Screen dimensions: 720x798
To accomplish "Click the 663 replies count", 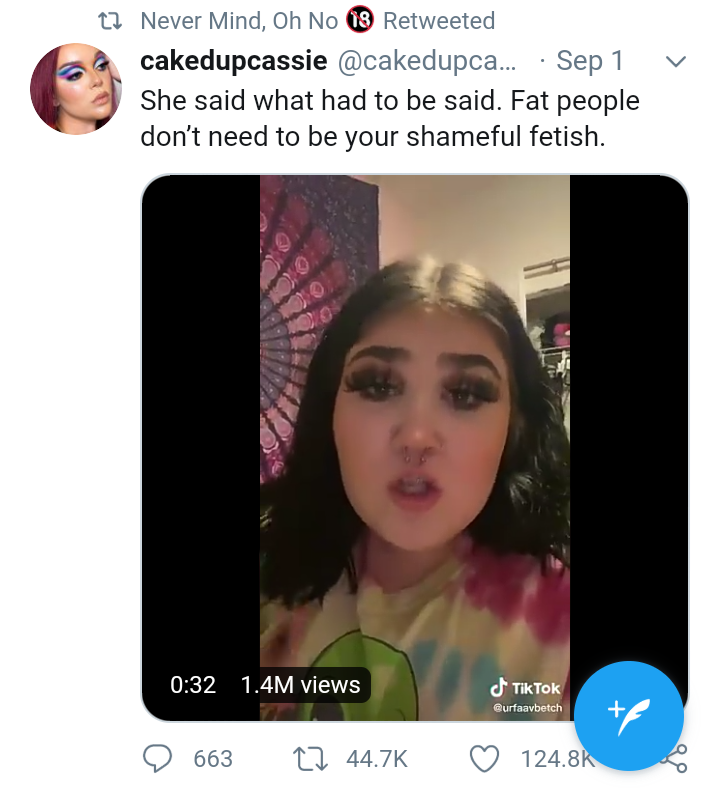I will 212,759.
